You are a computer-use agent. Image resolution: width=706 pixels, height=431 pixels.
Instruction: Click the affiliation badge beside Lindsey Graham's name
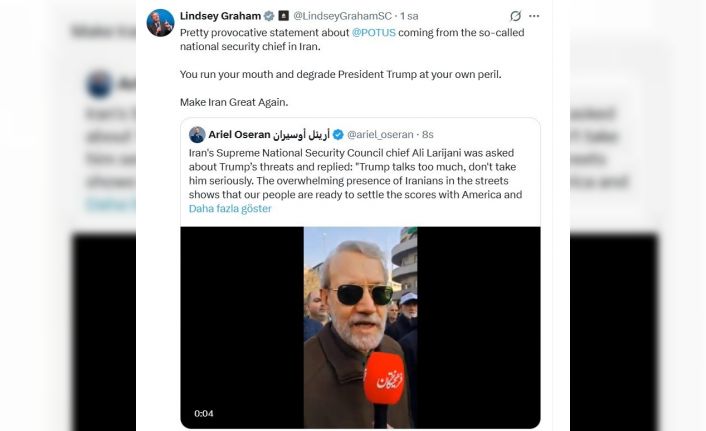(x=283, y=16)
